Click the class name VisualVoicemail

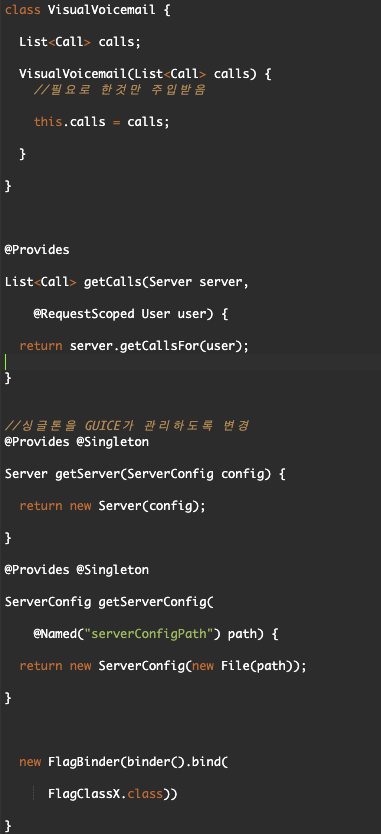(x=102, y=10)
